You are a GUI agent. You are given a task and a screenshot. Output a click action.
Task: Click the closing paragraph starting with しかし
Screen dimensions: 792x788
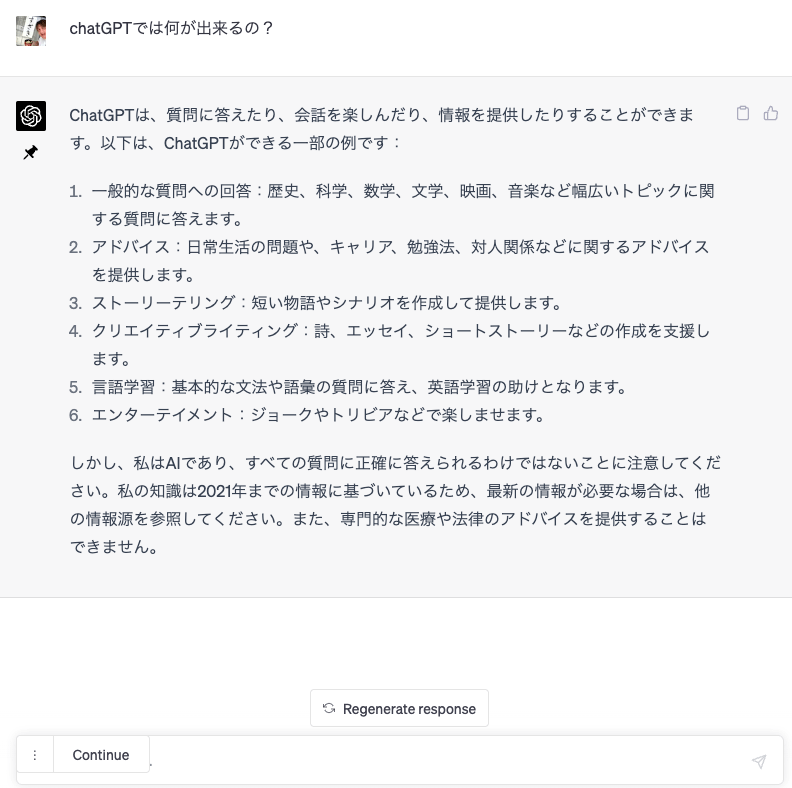point(395,505)
